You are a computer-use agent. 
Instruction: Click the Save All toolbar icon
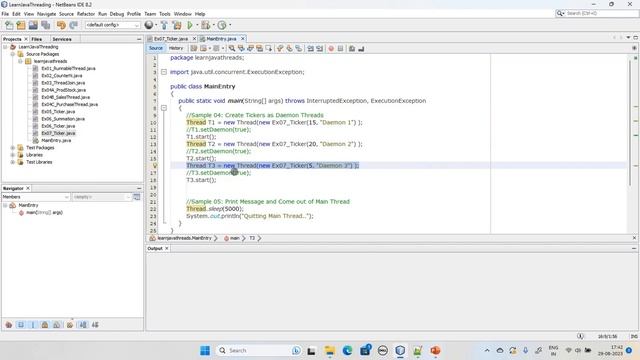pos(46,25)
